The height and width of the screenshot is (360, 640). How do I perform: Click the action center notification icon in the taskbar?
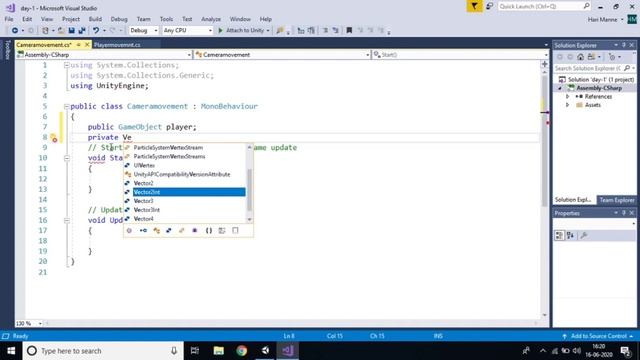click(x=625, y=351)
